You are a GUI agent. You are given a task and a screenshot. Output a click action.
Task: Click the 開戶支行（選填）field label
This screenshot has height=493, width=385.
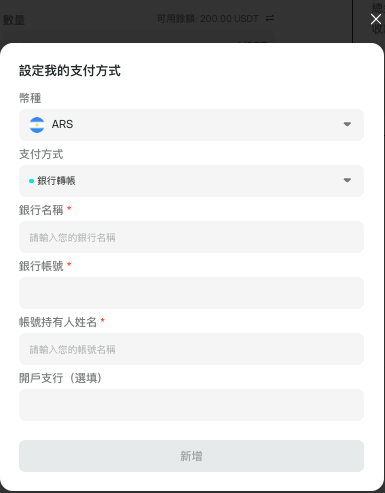pos(60,378)
